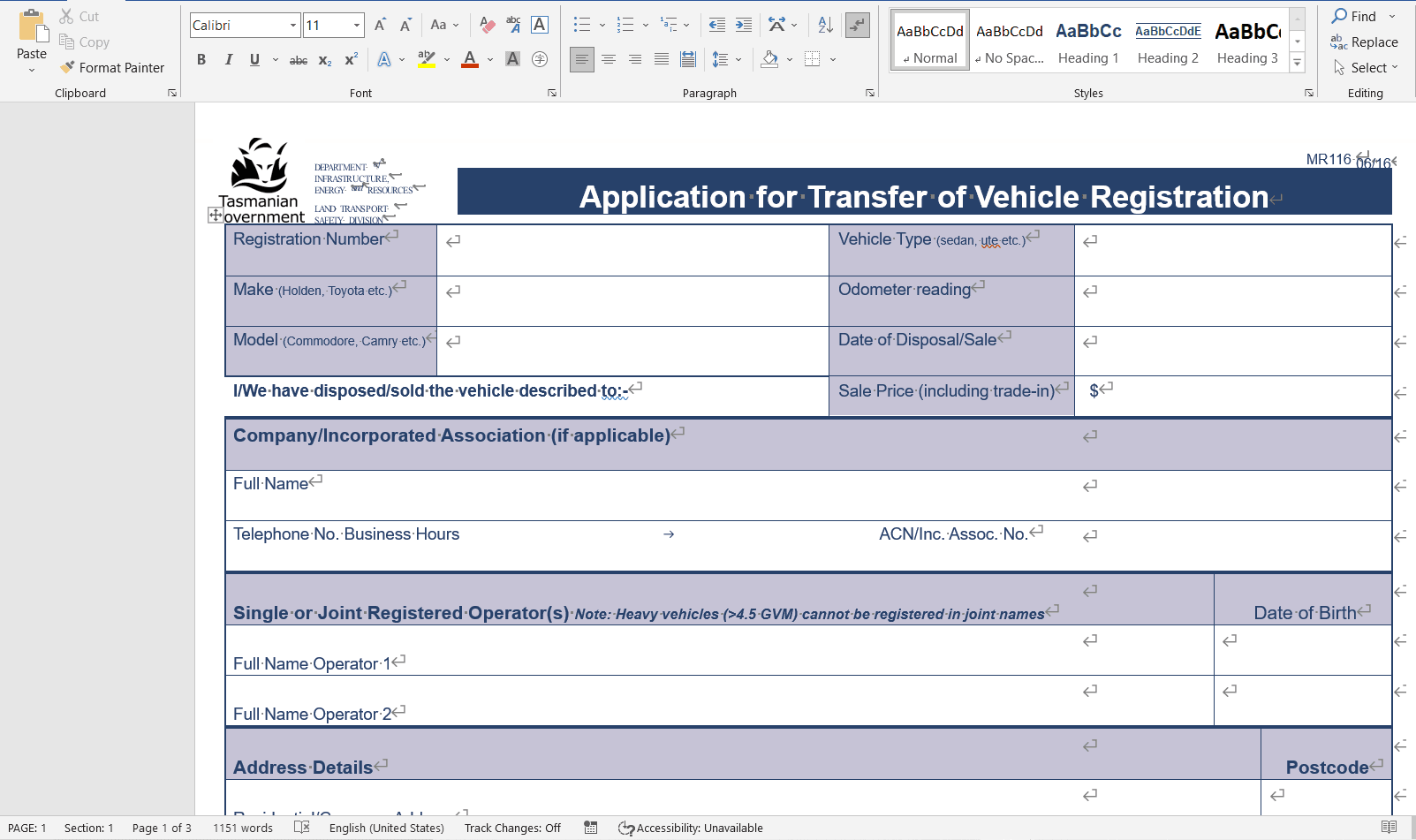Apply the Normal style

pos(930,41)
